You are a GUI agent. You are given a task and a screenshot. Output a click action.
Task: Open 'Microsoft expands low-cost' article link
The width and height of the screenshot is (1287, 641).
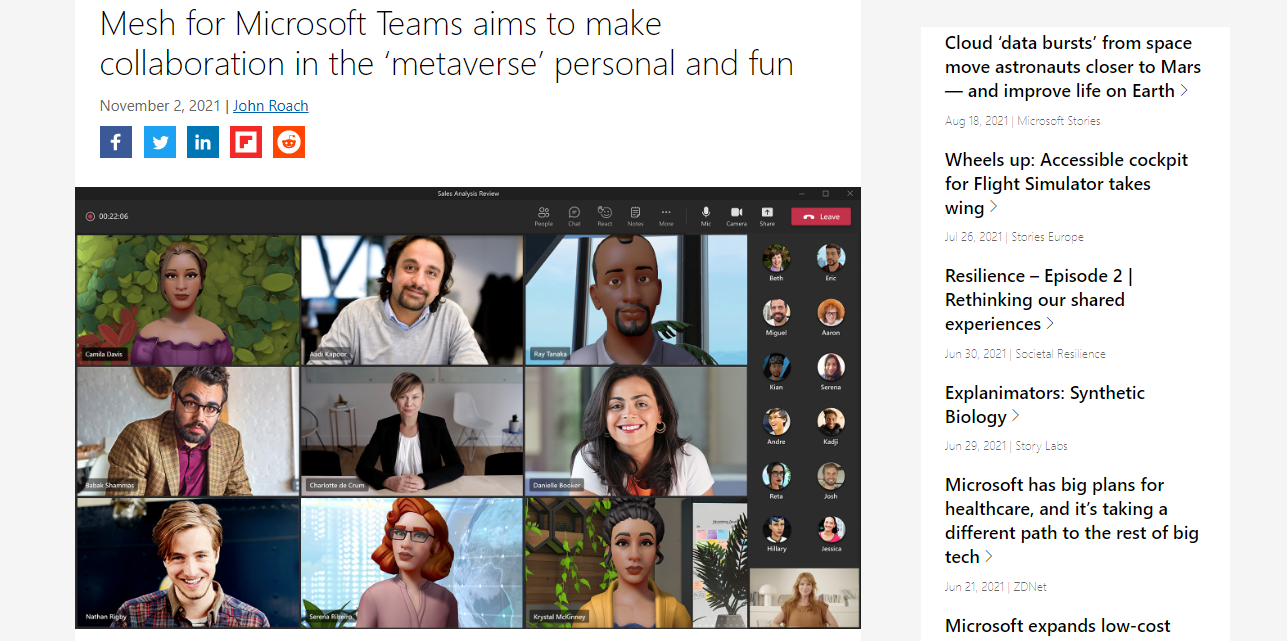[x=1057, y=627]
